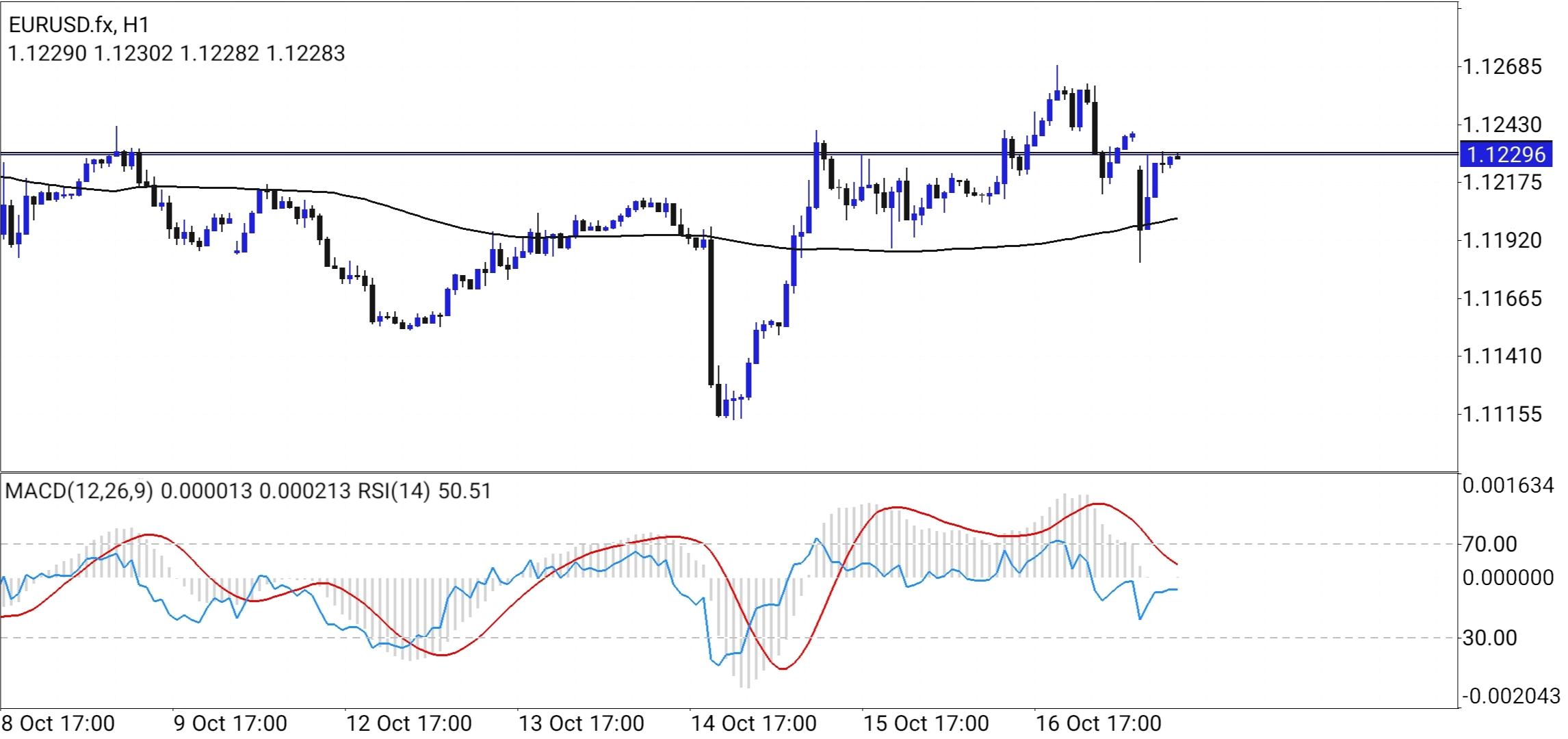Click the 9 Oct 17:00 time label
This screenshot has width=1568, height=739.
231,724
